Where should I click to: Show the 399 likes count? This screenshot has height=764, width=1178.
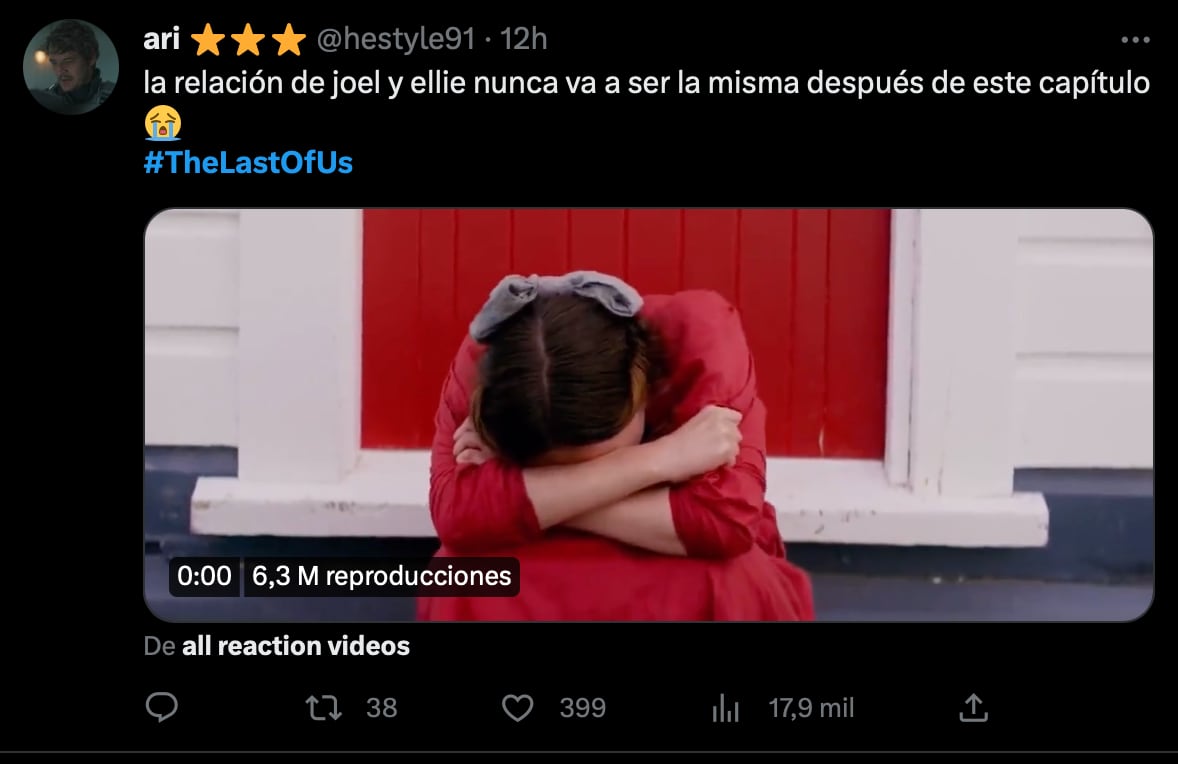click(582, 708)
